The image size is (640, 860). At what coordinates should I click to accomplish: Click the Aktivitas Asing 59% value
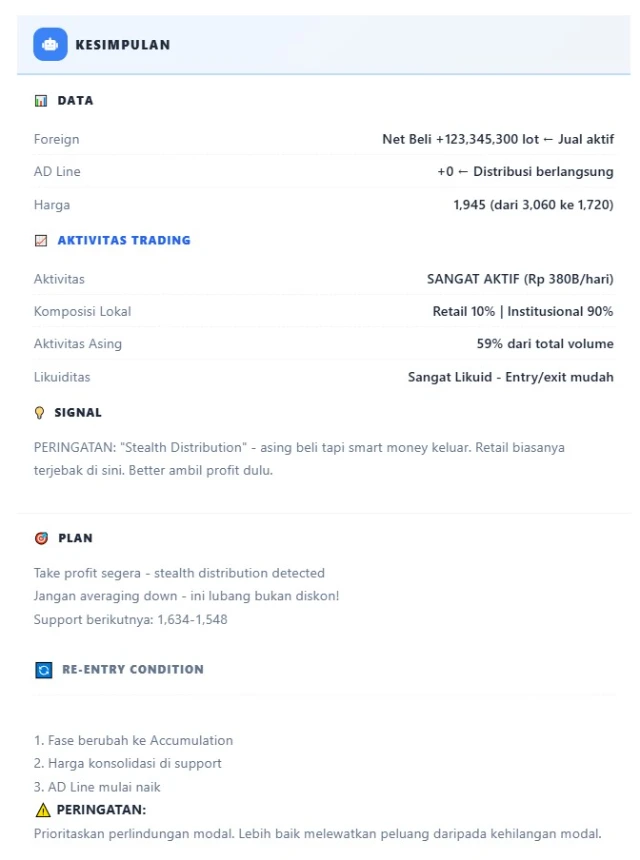pyautogui.click(x=545, y=344)
